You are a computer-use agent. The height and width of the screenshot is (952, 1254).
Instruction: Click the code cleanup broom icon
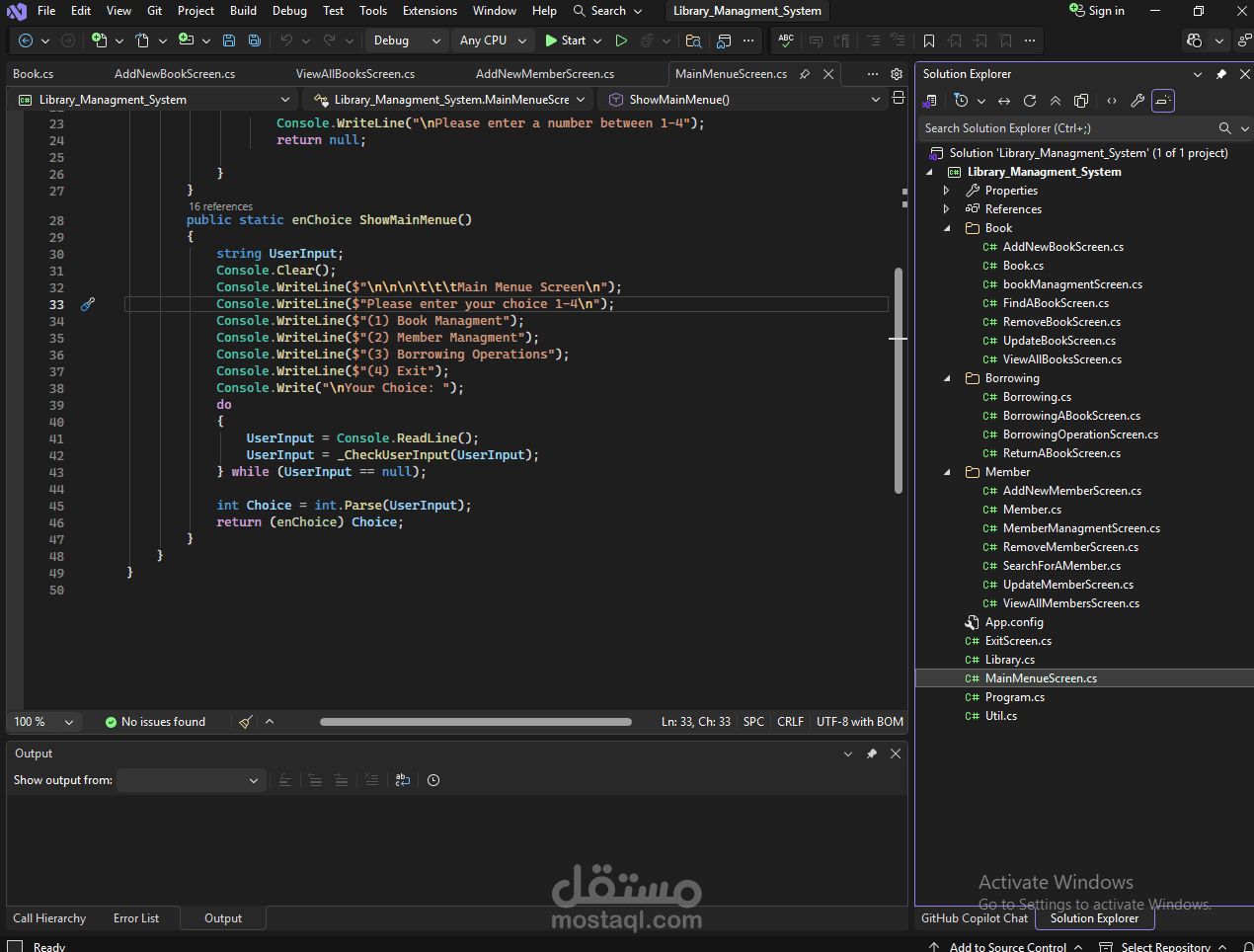tap(246, 722)
